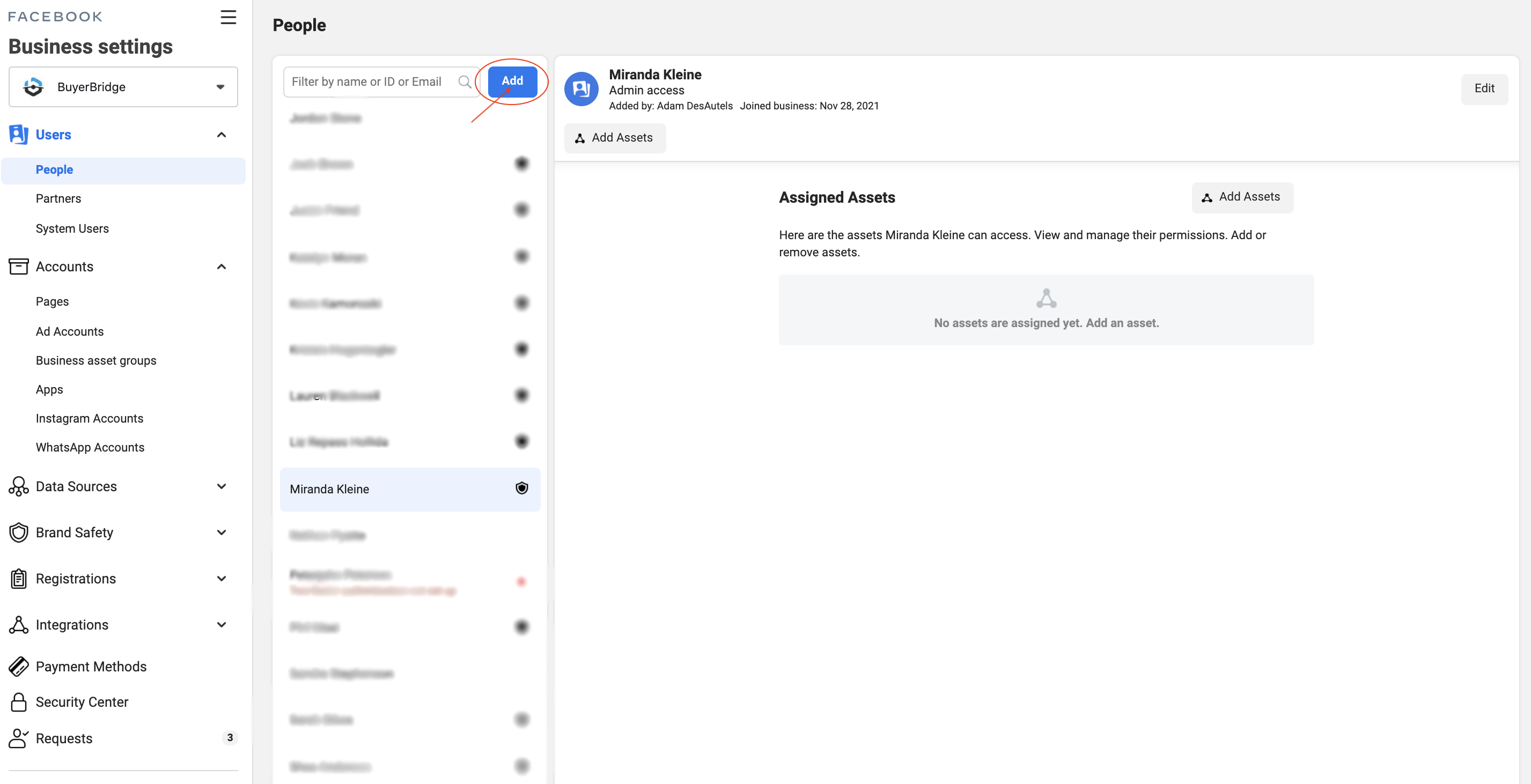
Task: Open Payment Methods
Action: pyautogui.click(x=91, y=667)
